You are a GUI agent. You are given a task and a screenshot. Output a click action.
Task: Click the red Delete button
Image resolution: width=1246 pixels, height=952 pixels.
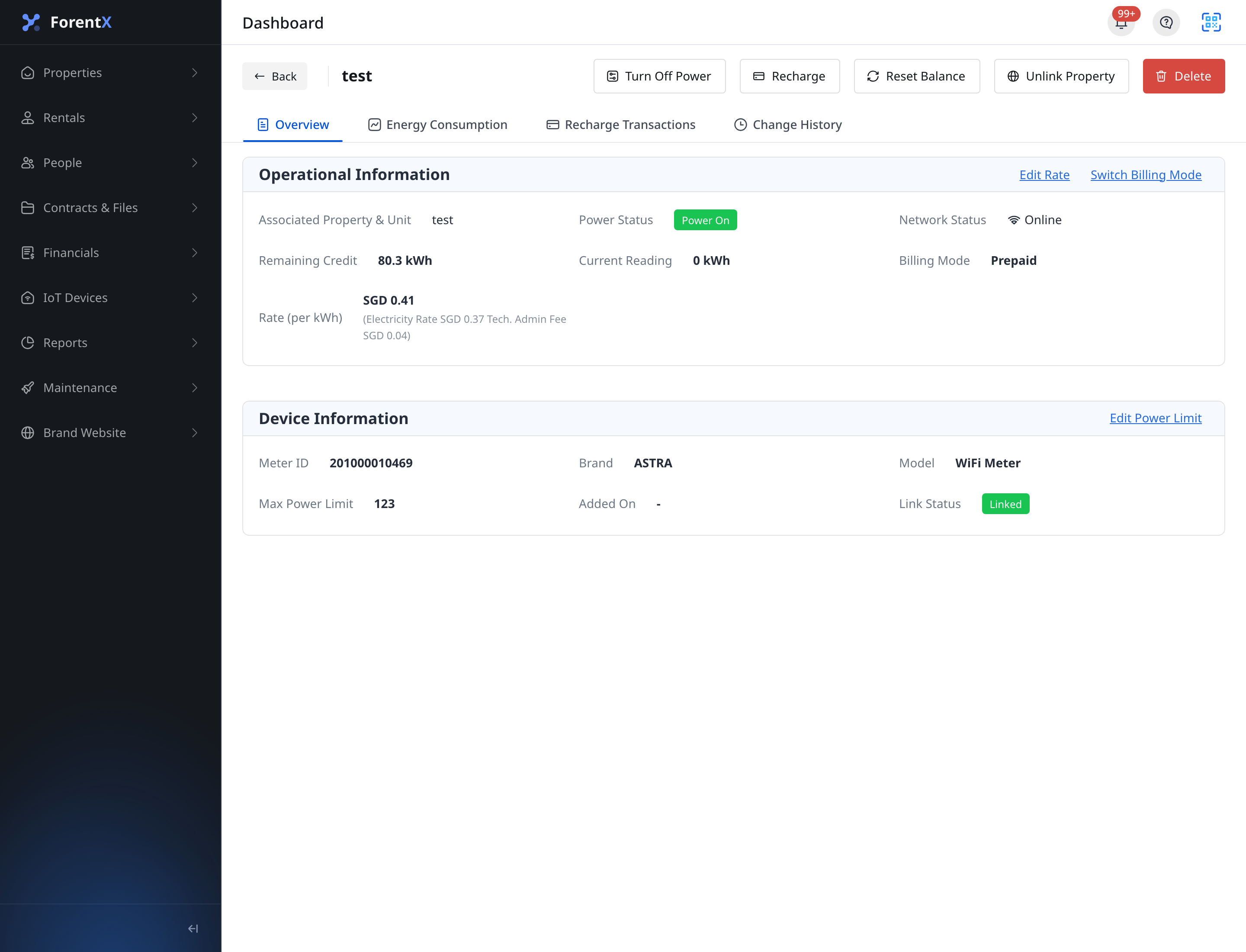(1183, 76)
